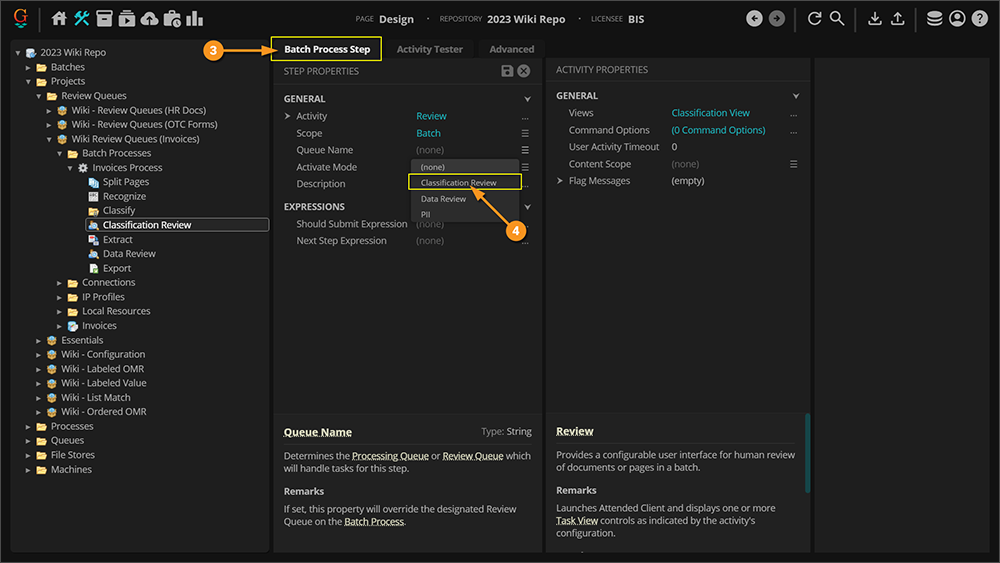Open the Design tools wrench icon
This screenshot has height=563, width=1000.
click(82, 18)
